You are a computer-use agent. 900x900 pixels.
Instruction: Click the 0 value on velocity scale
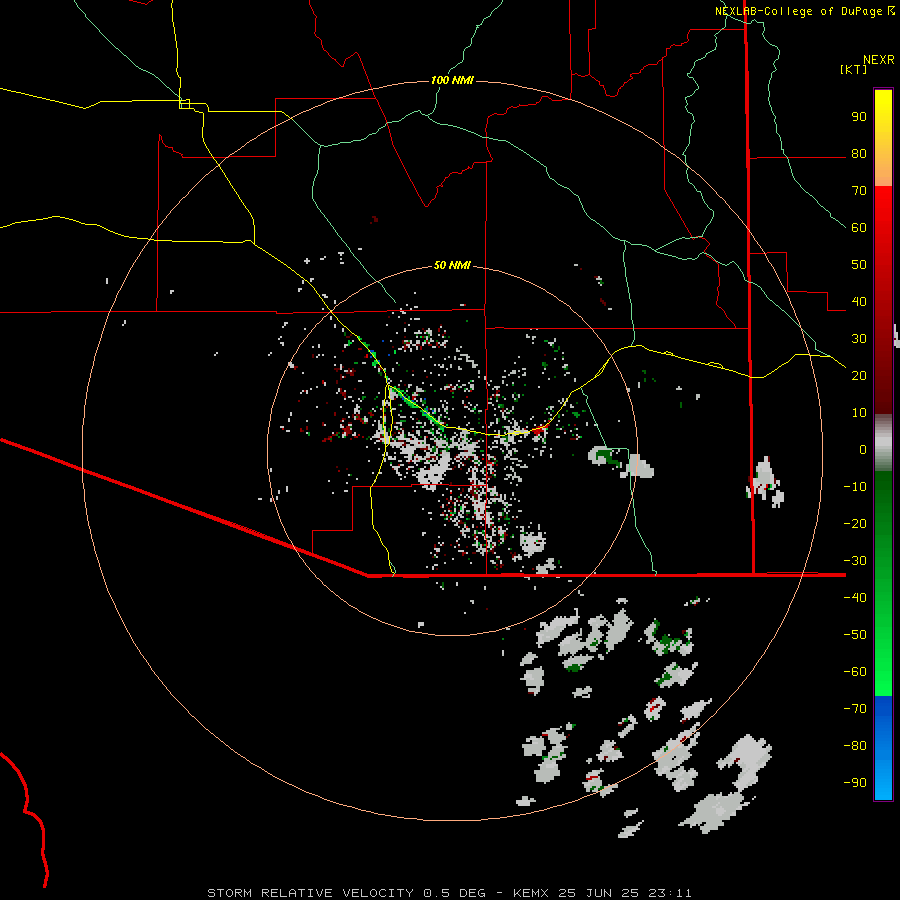(x=863, y=449)
